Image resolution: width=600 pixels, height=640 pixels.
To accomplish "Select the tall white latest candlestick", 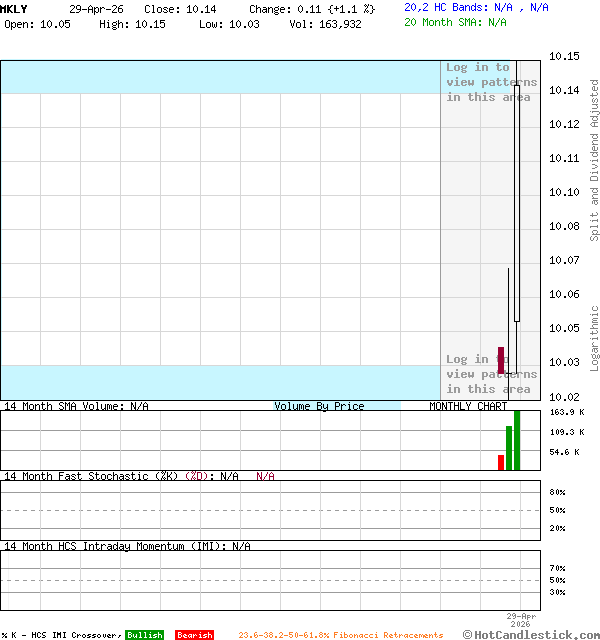I will [517, 200].
